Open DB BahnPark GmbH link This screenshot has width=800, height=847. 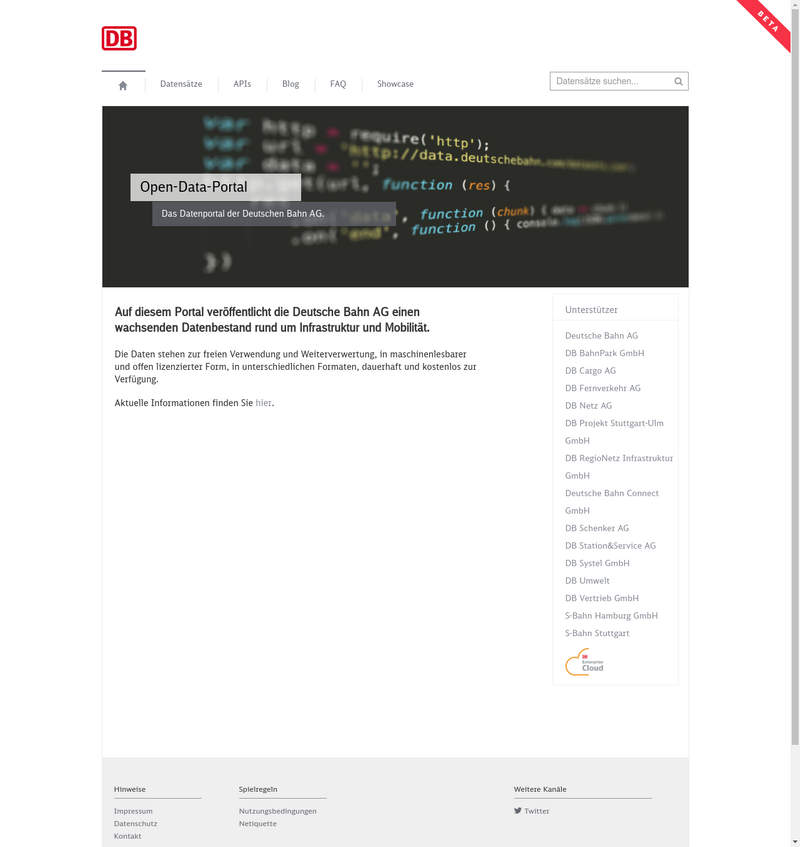[x=604, y=353]
